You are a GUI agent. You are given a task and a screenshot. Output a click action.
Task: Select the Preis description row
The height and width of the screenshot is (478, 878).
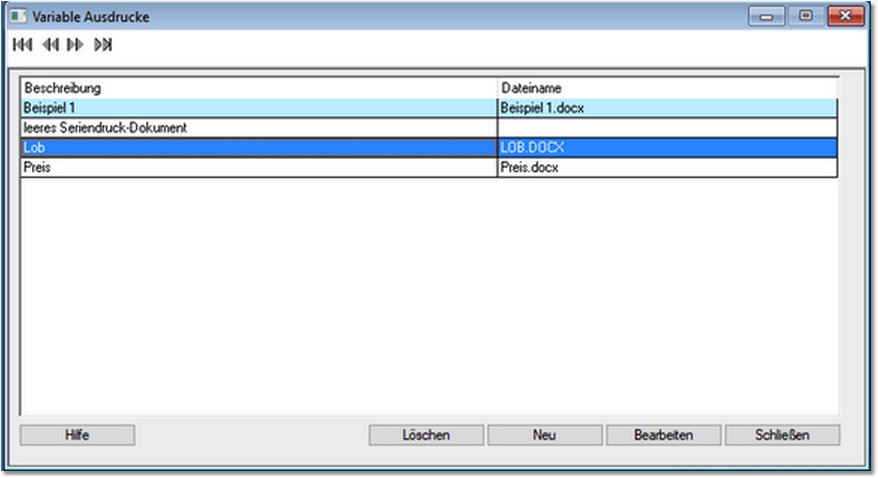tap(258, 167)
